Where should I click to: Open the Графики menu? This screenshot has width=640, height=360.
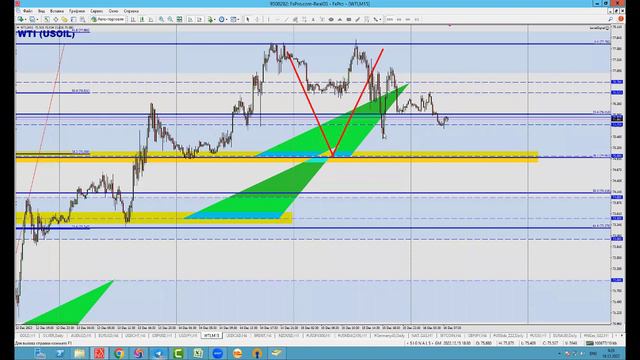[x=77, y=11]
